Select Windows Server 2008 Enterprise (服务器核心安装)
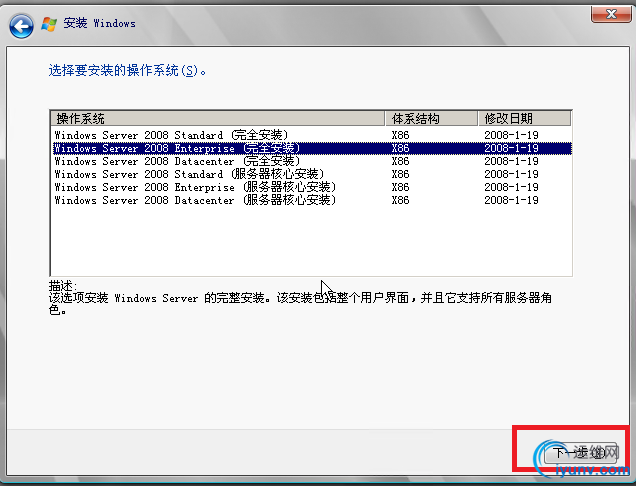This screenshot has height=486, width=636. (312, 187)
